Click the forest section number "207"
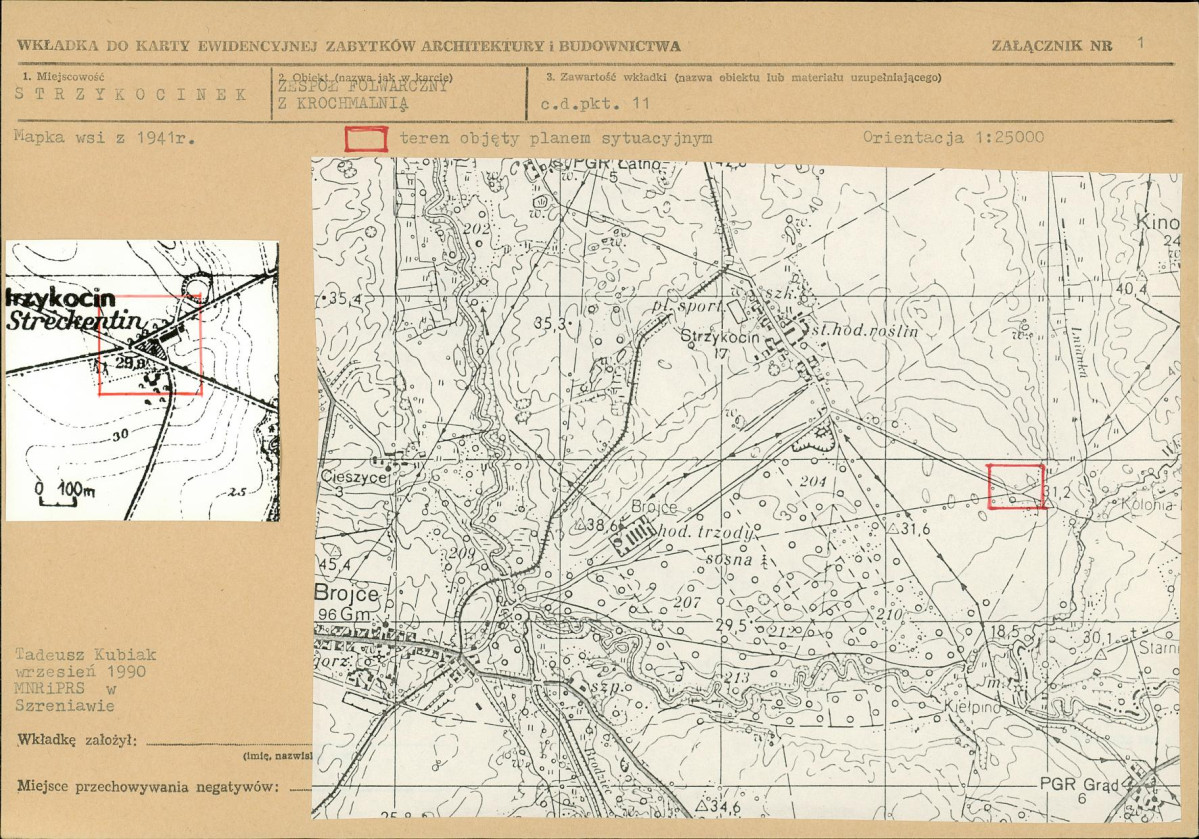The height and width of the screenshot is (839, 1199). click(687, 602)
